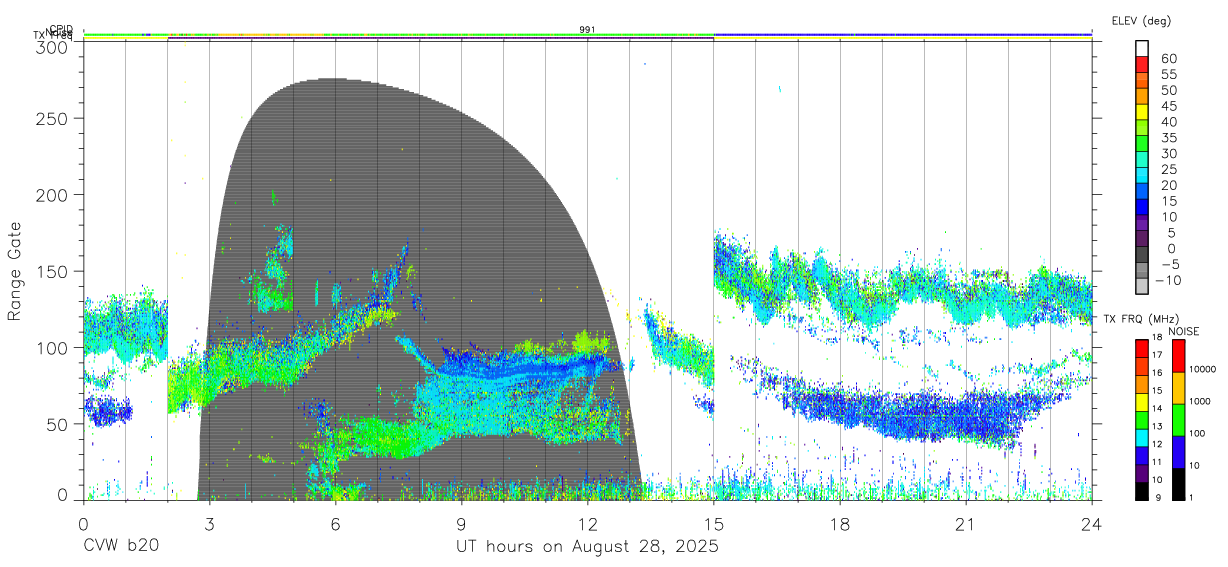Pick the white top swatch of ELEV bar

click(x=1143, y=48)
